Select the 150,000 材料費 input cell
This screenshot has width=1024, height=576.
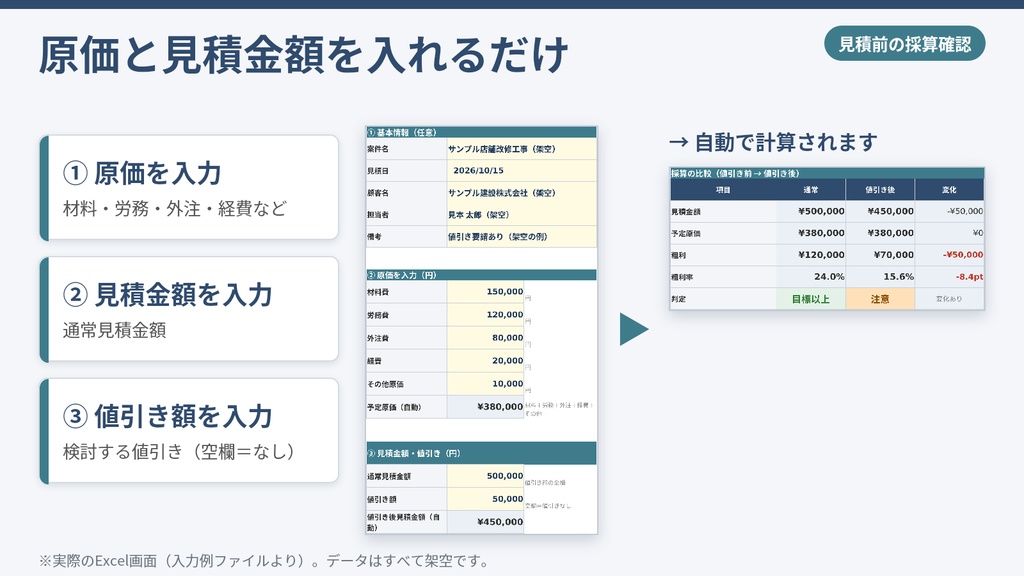[485, 292]
